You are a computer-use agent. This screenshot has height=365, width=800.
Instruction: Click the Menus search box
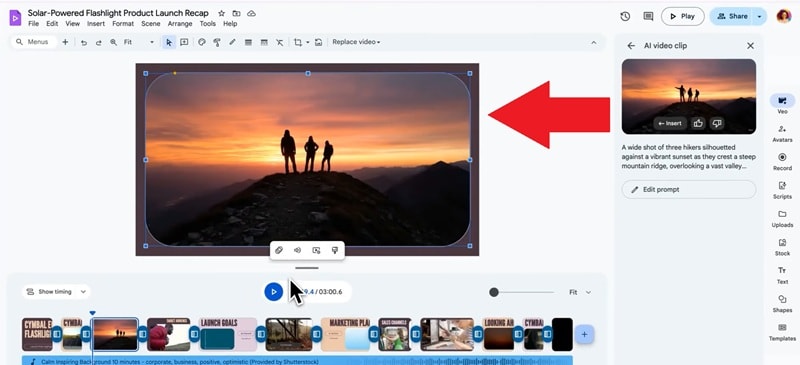coord(34,42)
